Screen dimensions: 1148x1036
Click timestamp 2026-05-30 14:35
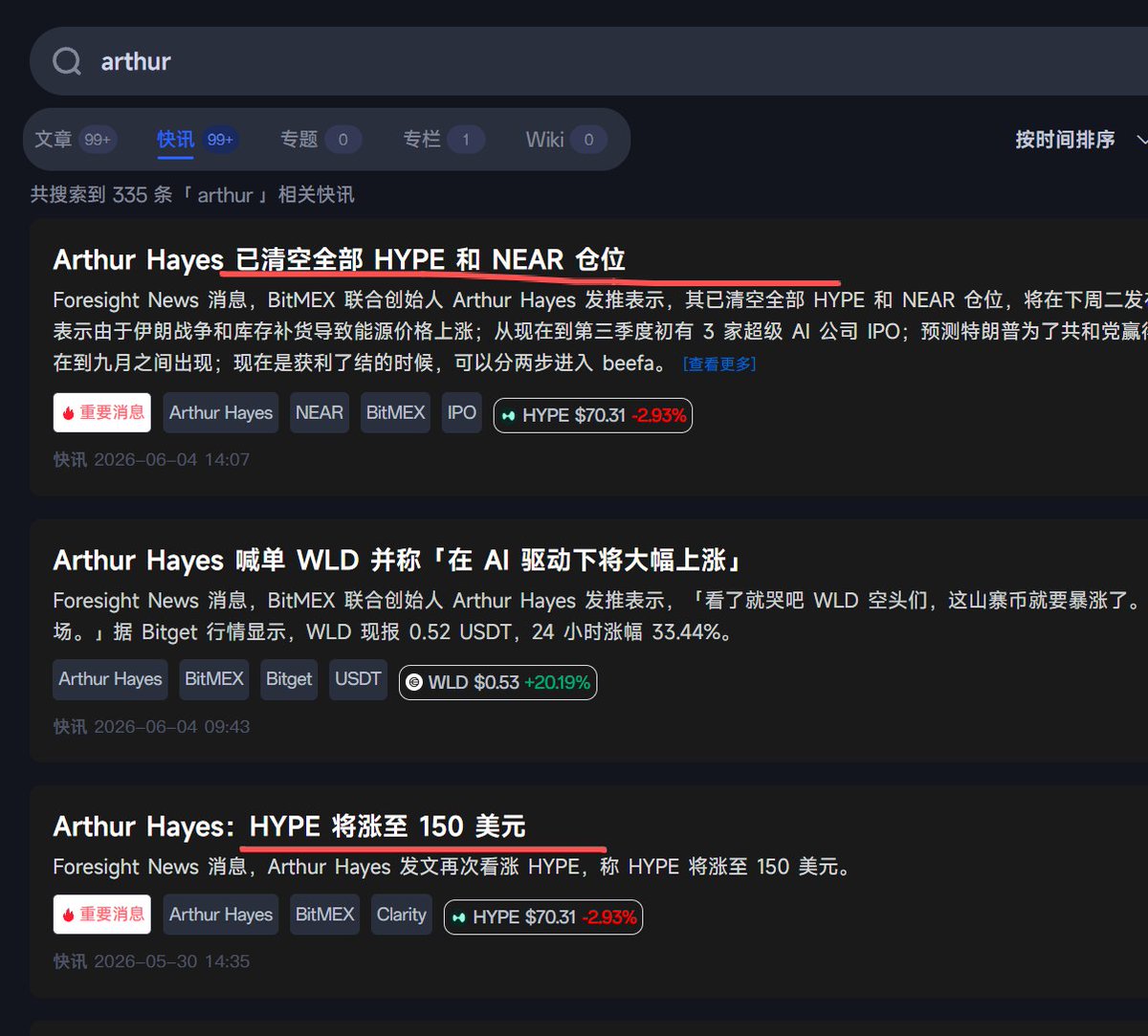pyautogui.click(x=171, y=961)
